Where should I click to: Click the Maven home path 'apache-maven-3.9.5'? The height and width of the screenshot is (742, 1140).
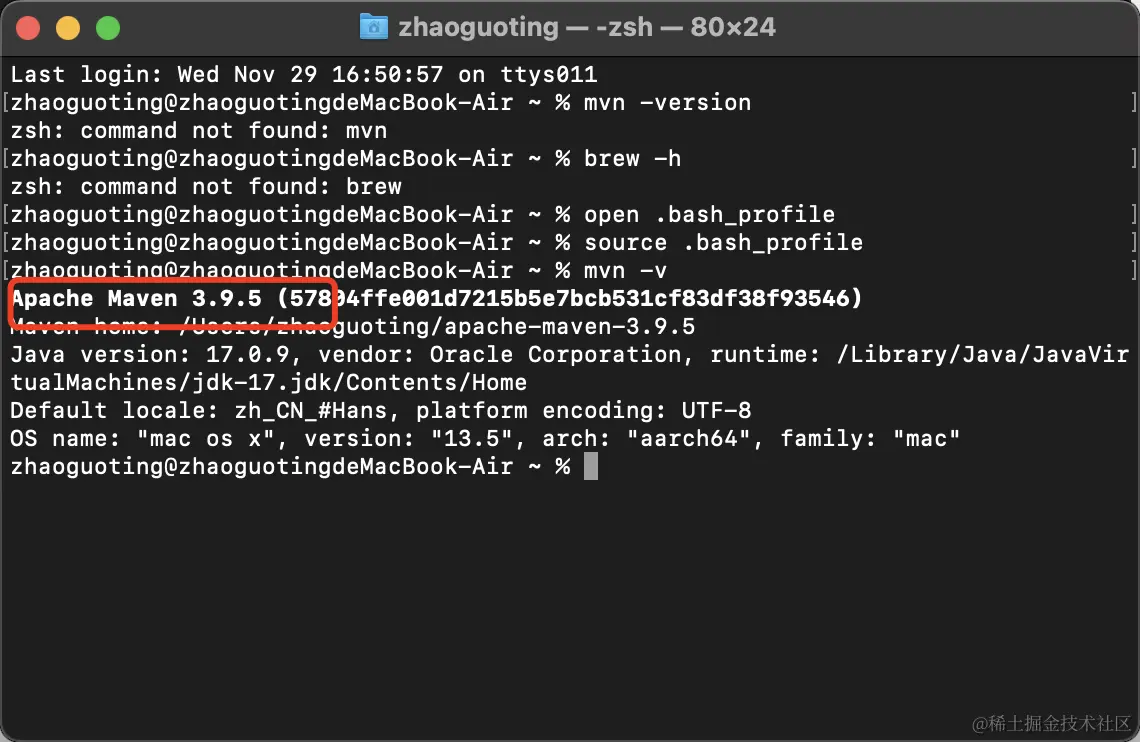(x=569, y=327)
